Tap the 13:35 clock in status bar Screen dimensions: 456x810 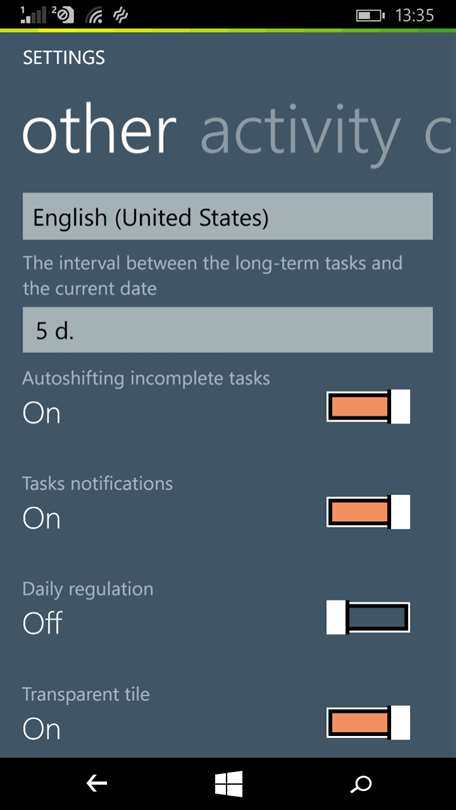tap(415, 15)
